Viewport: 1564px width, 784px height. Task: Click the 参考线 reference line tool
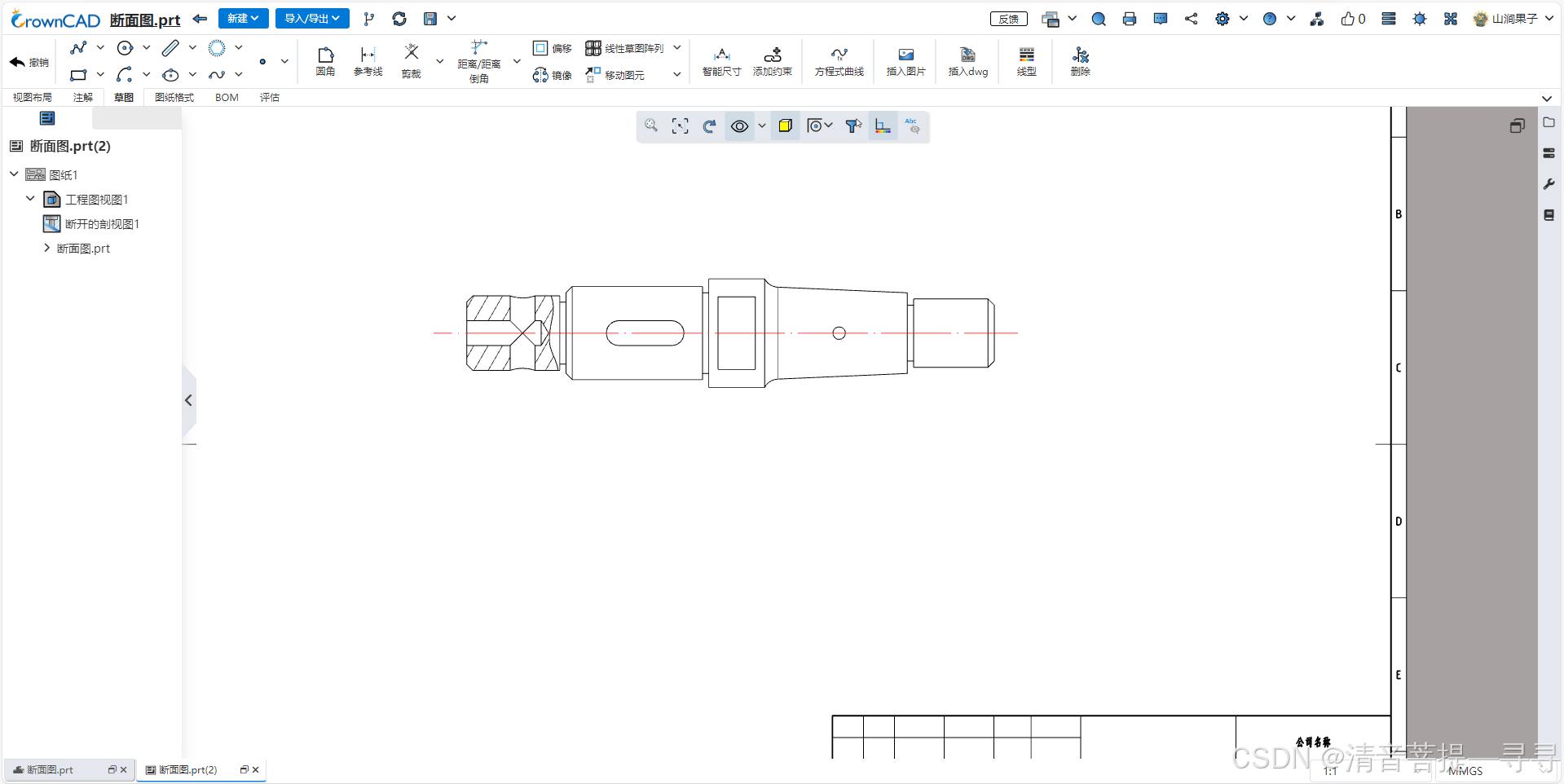coord(368,61)
